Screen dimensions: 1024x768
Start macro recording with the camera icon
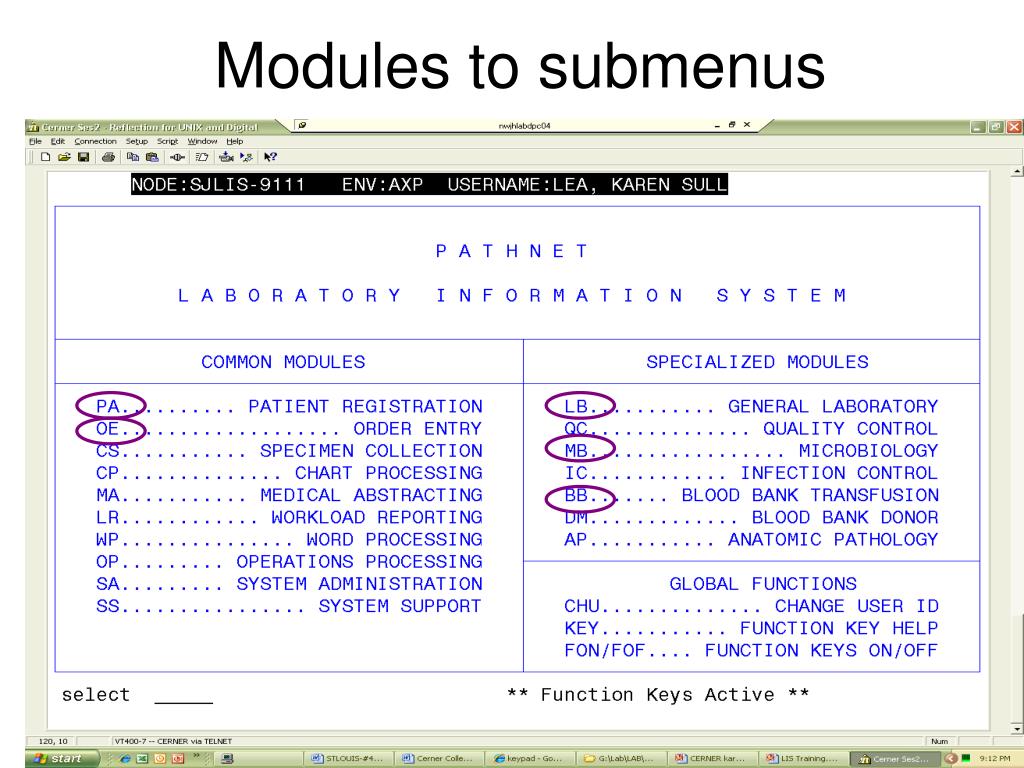pyautogui.click(x=226, y=157)
